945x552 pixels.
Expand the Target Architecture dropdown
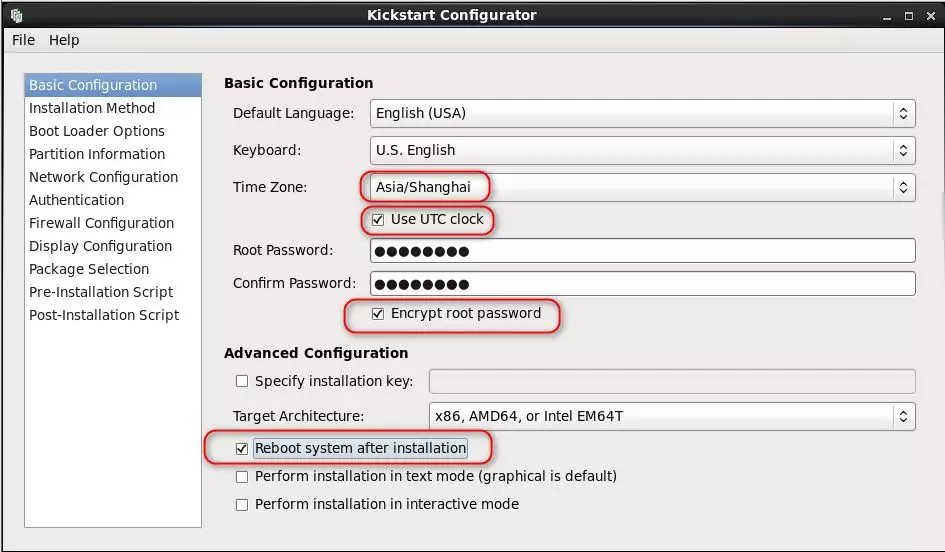pos(671,416)
